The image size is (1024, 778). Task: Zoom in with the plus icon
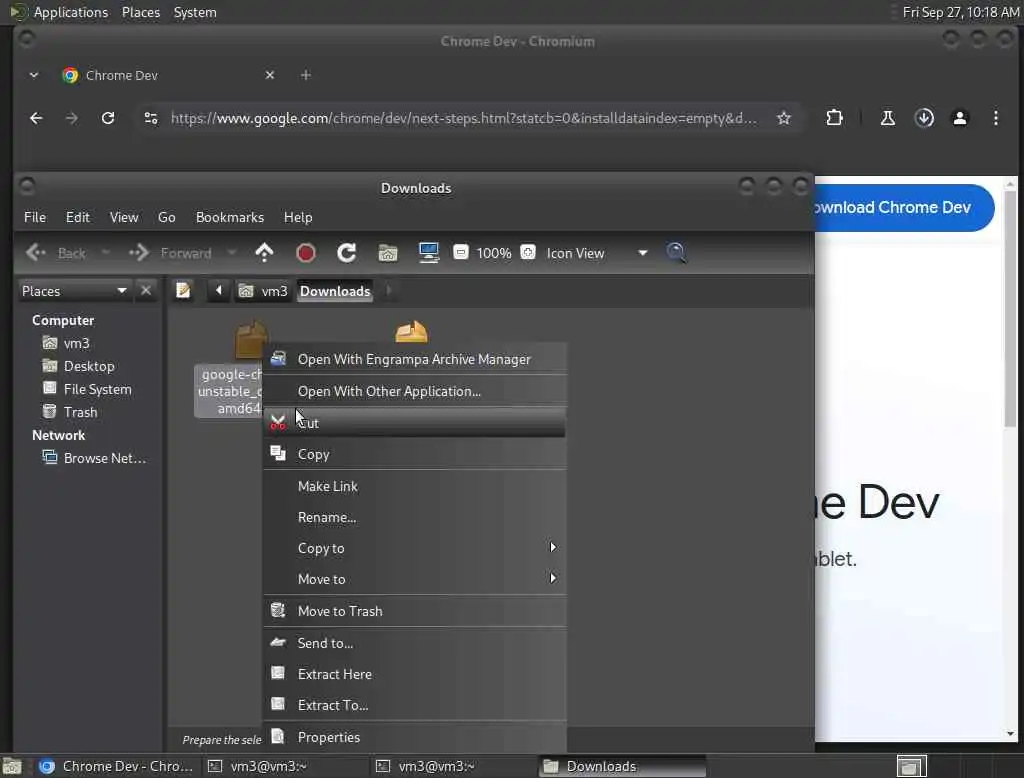pos(528,253)
